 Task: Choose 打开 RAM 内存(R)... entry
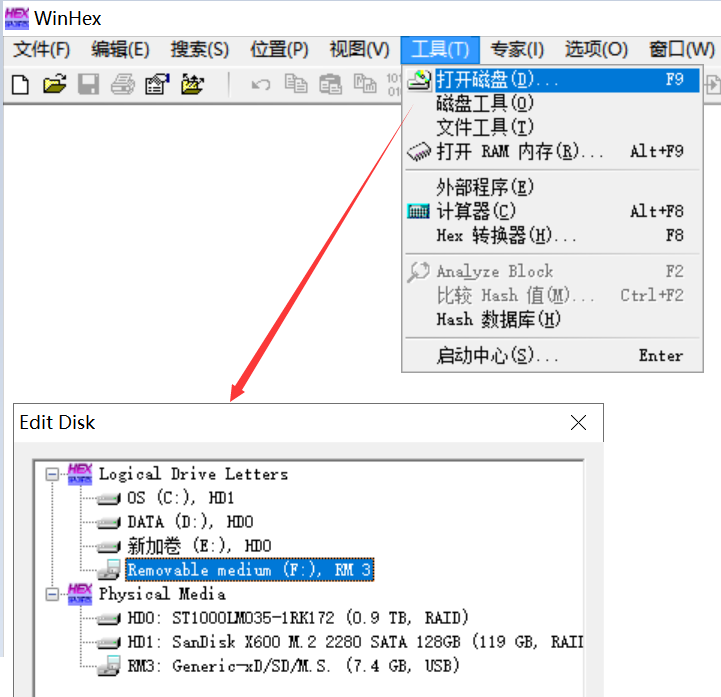pos(552,152)
